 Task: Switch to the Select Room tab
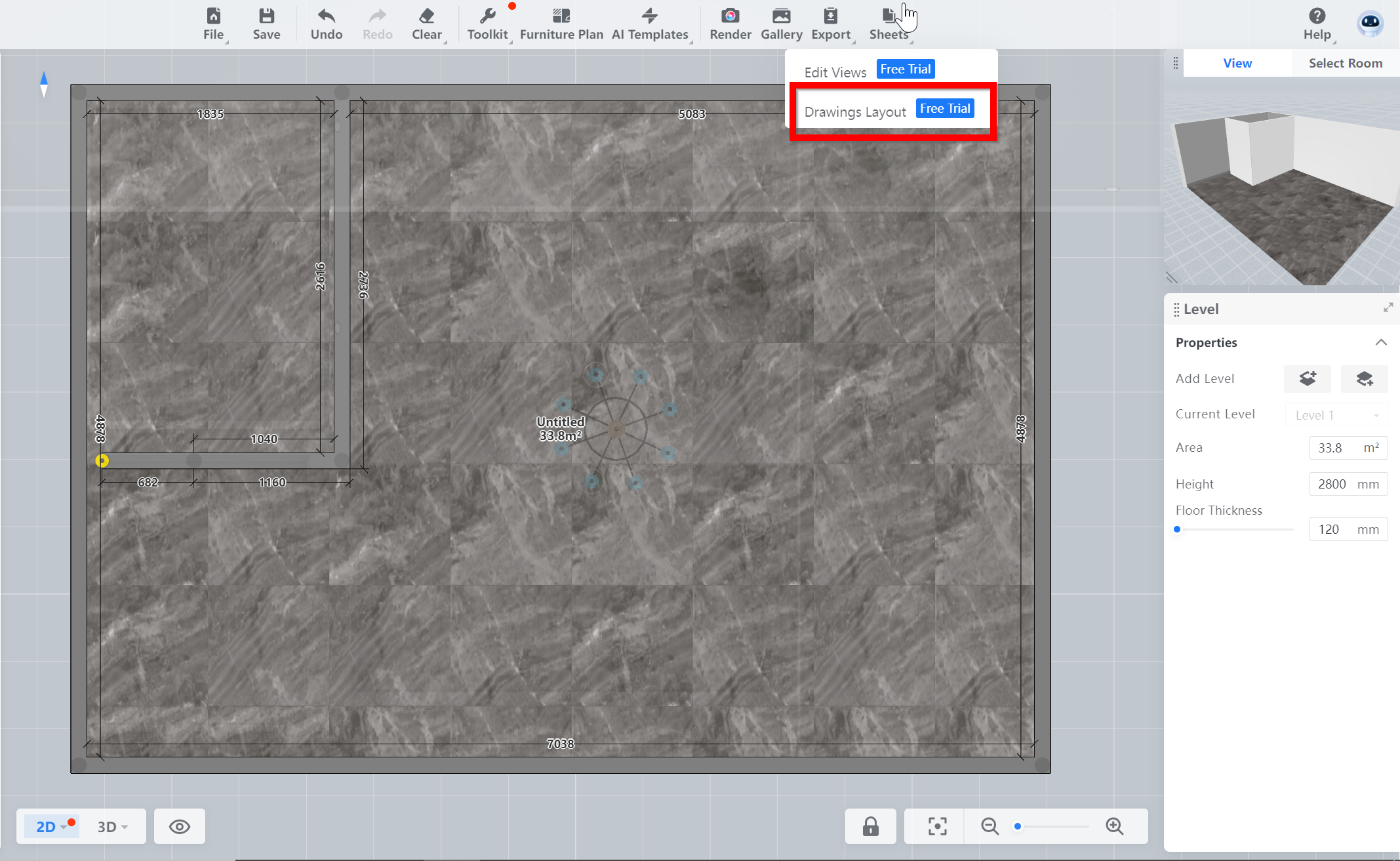coord(1345,63)
